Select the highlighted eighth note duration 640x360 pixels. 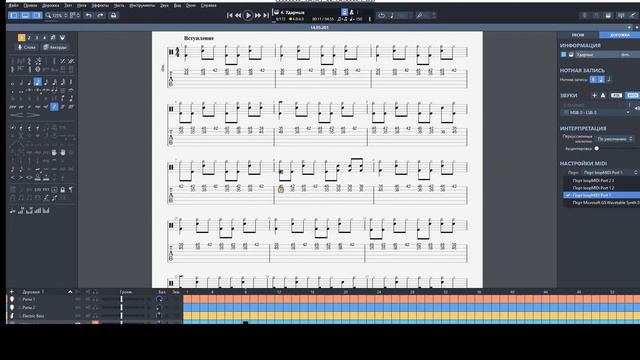(38, 82)
